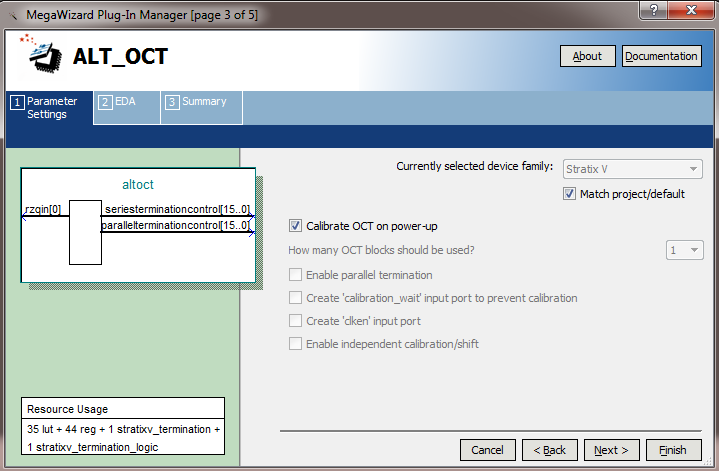The width and height of the screenshot is (719, 471).
Task: Enable independent calibration/shift checkbox
Action: pyautogui.click(x=295, y=344)
